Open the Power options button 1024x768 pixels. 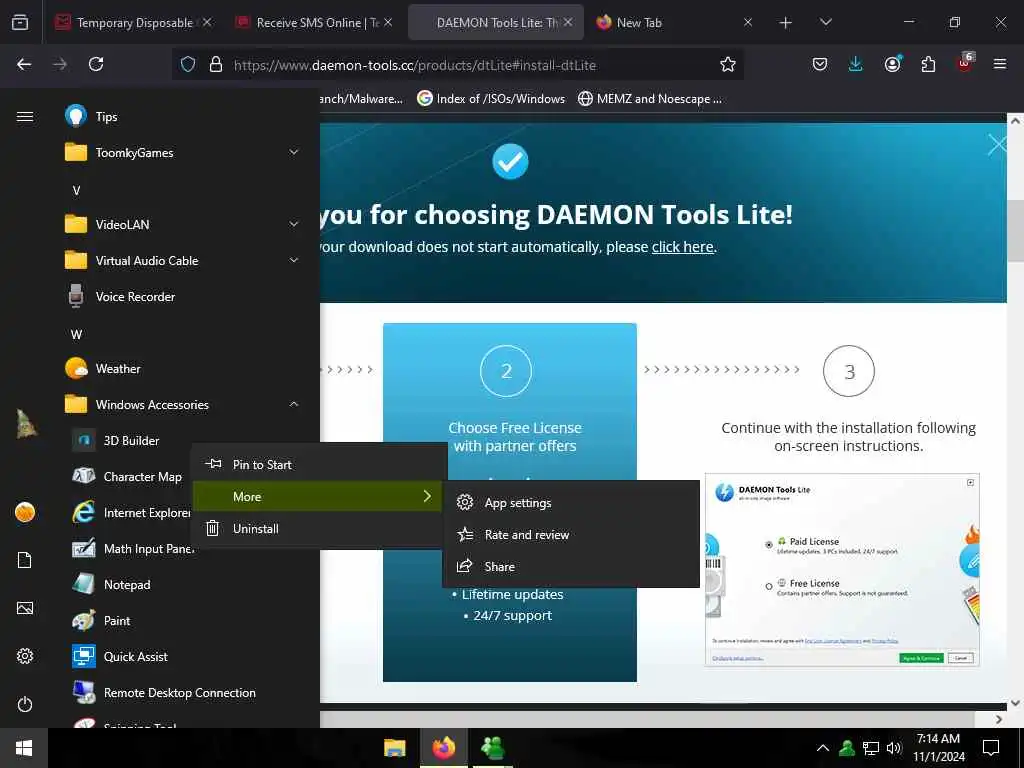pyautogui.click(x=25, y=705)
